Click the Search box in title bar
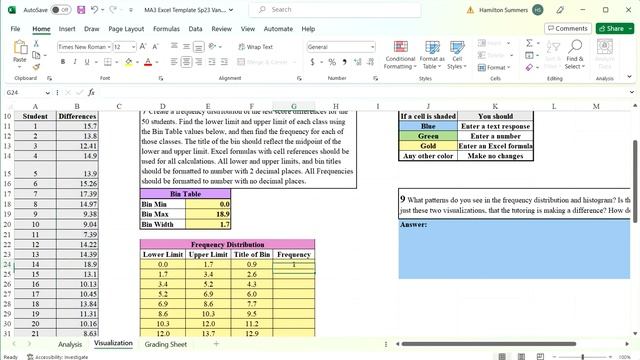The image size is (640, 360). pos(335,9)
